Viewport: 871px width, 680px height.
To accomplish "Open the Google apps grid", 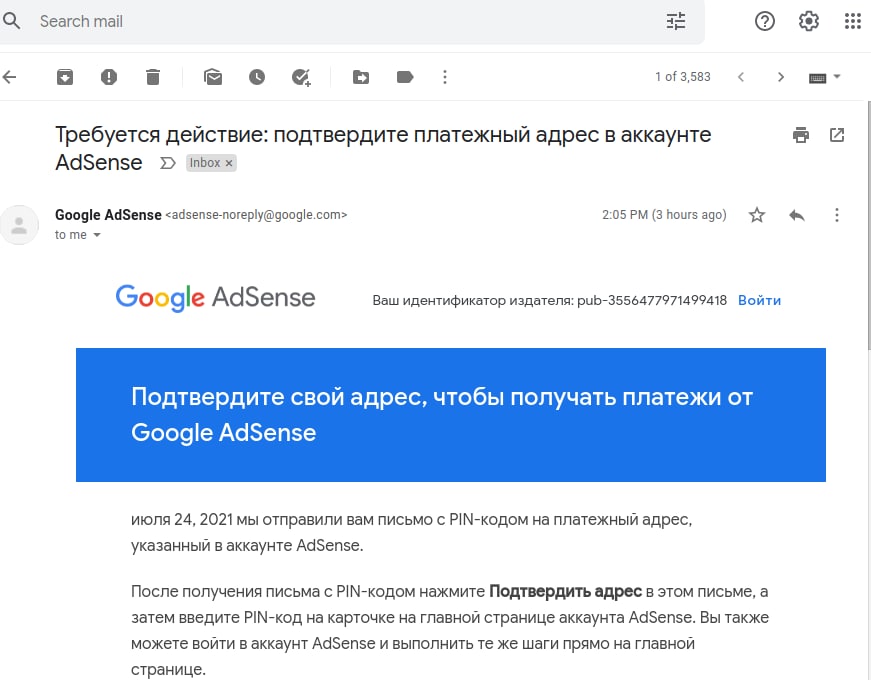I will (x=853, y=21).
